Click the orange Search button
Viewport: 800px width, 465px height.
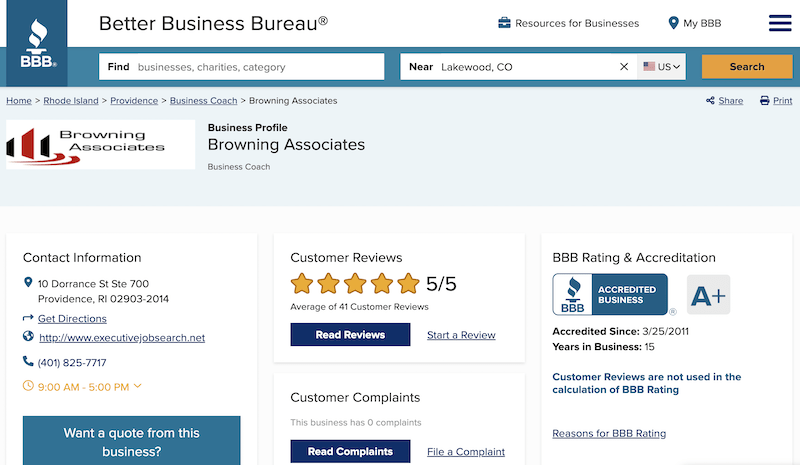pos(747,67)
